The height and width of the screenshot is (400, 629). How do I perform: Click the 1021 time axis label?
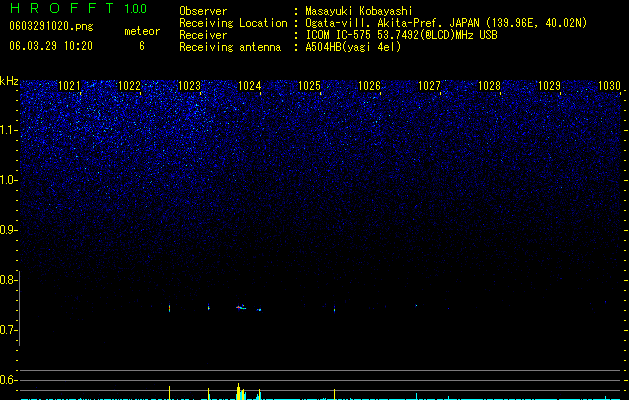69,86
